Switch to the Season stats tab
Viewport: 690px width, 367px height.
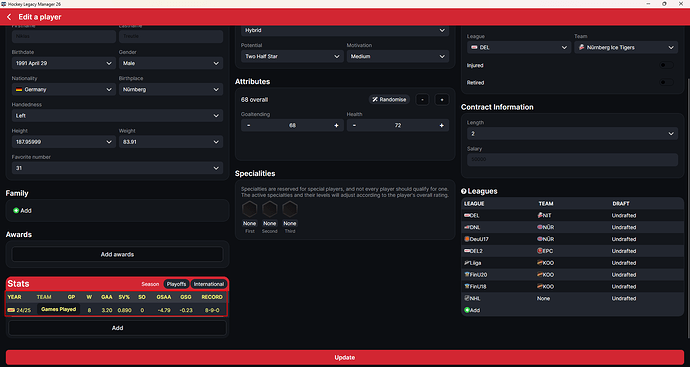click(150, 284)
